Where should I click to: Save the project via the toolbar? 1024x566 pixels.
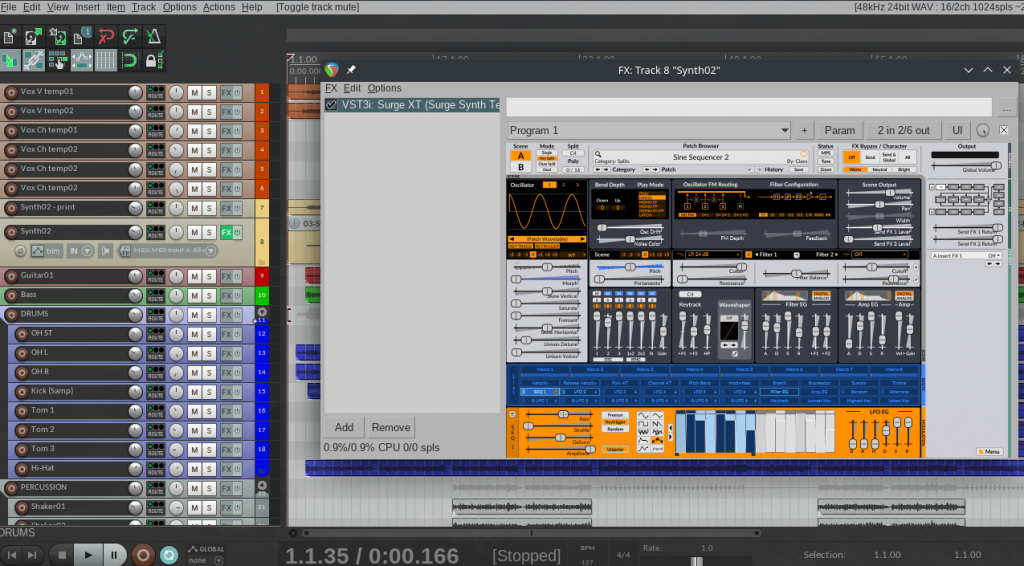57,37
